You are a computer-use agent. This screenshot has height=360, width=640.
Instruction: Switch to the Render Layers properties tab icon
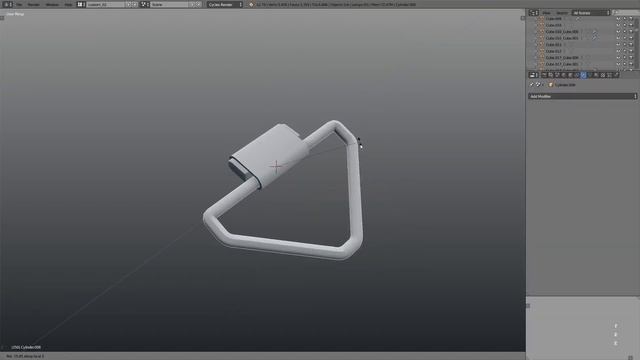(x=551, y=75)
